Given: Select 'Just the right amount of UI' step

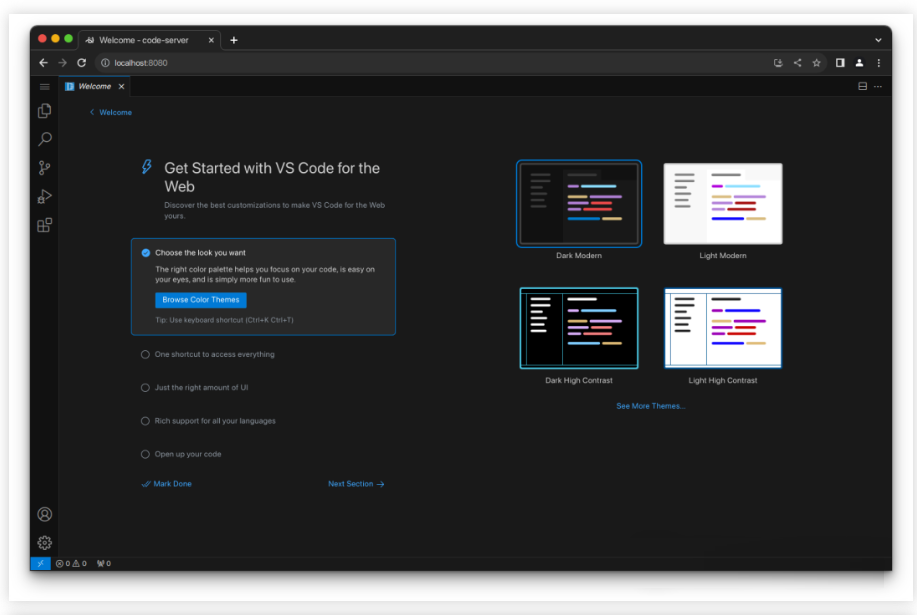Looking at the screenshot, I should pos(195,388).
